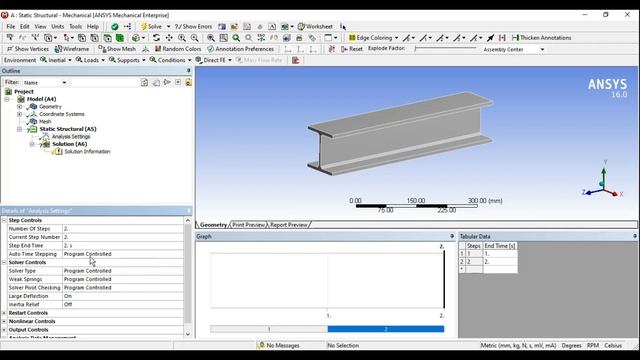Open the Solve dropdown arrow
Image resolution: width=640 pixels, height=360 pixels.
click(168, 27)
